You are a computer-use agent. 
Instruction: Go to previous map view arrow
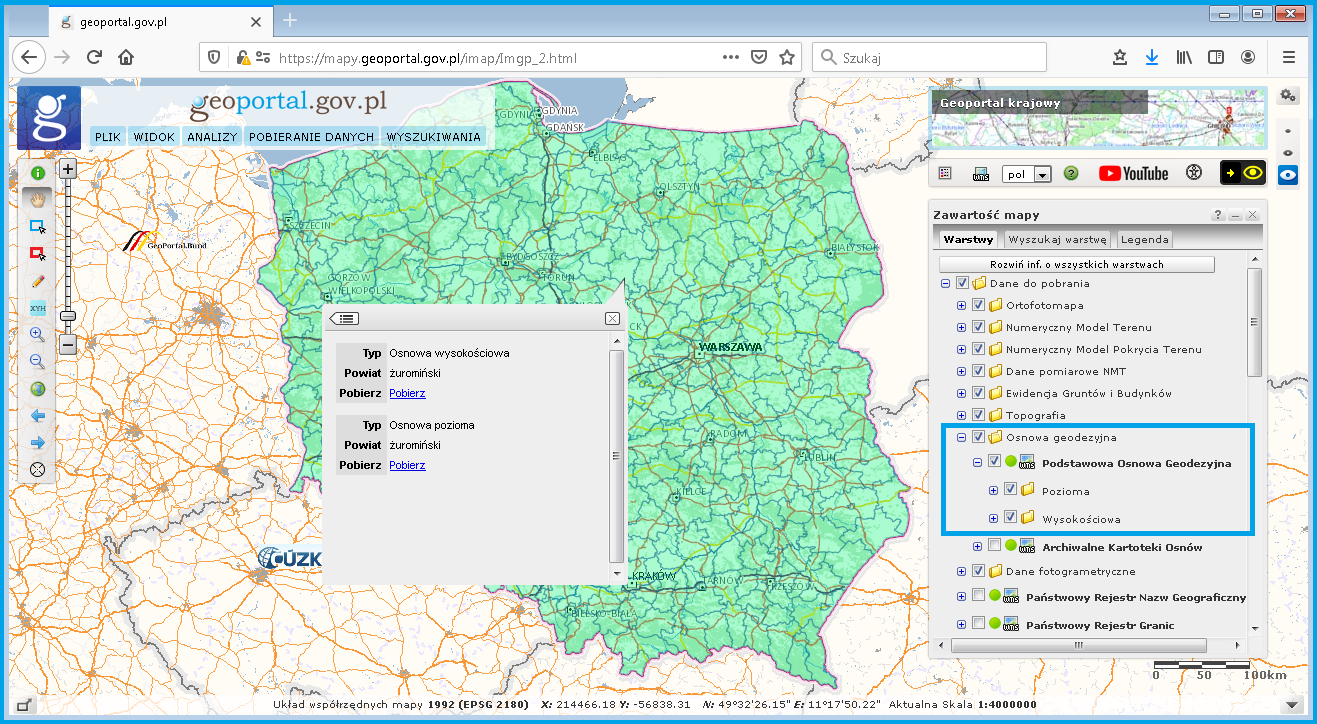pos(38,416)
